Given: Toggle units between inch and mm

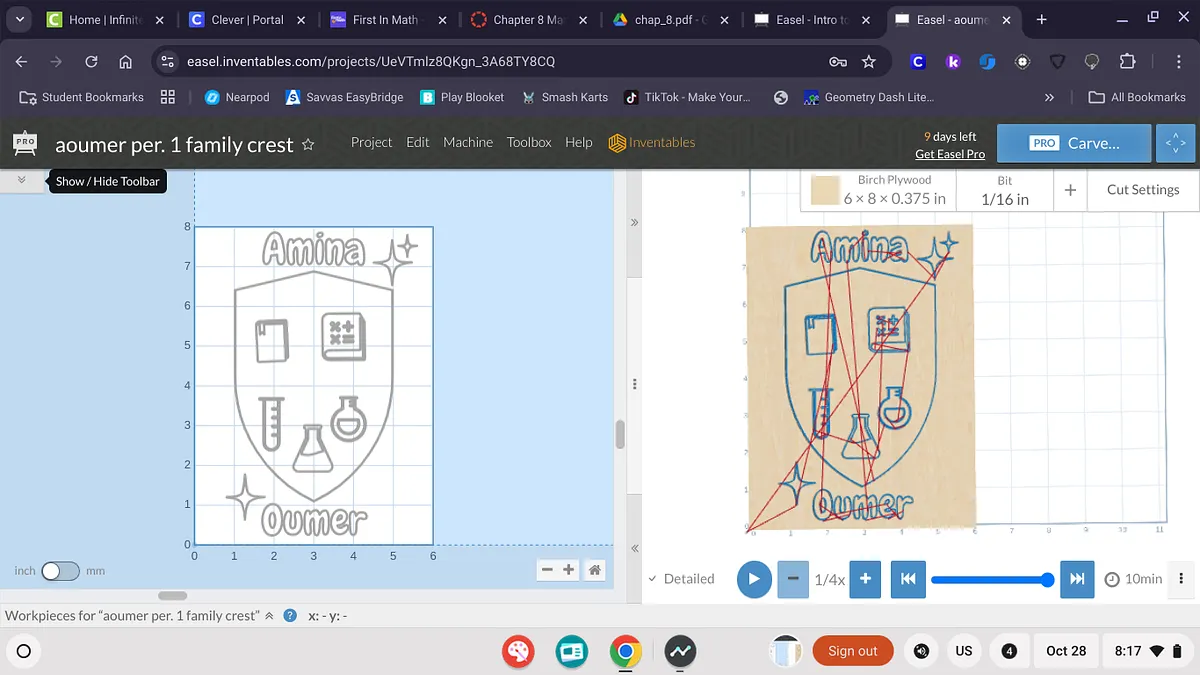Looking at the screenshot, I should (x=59, y=571).
